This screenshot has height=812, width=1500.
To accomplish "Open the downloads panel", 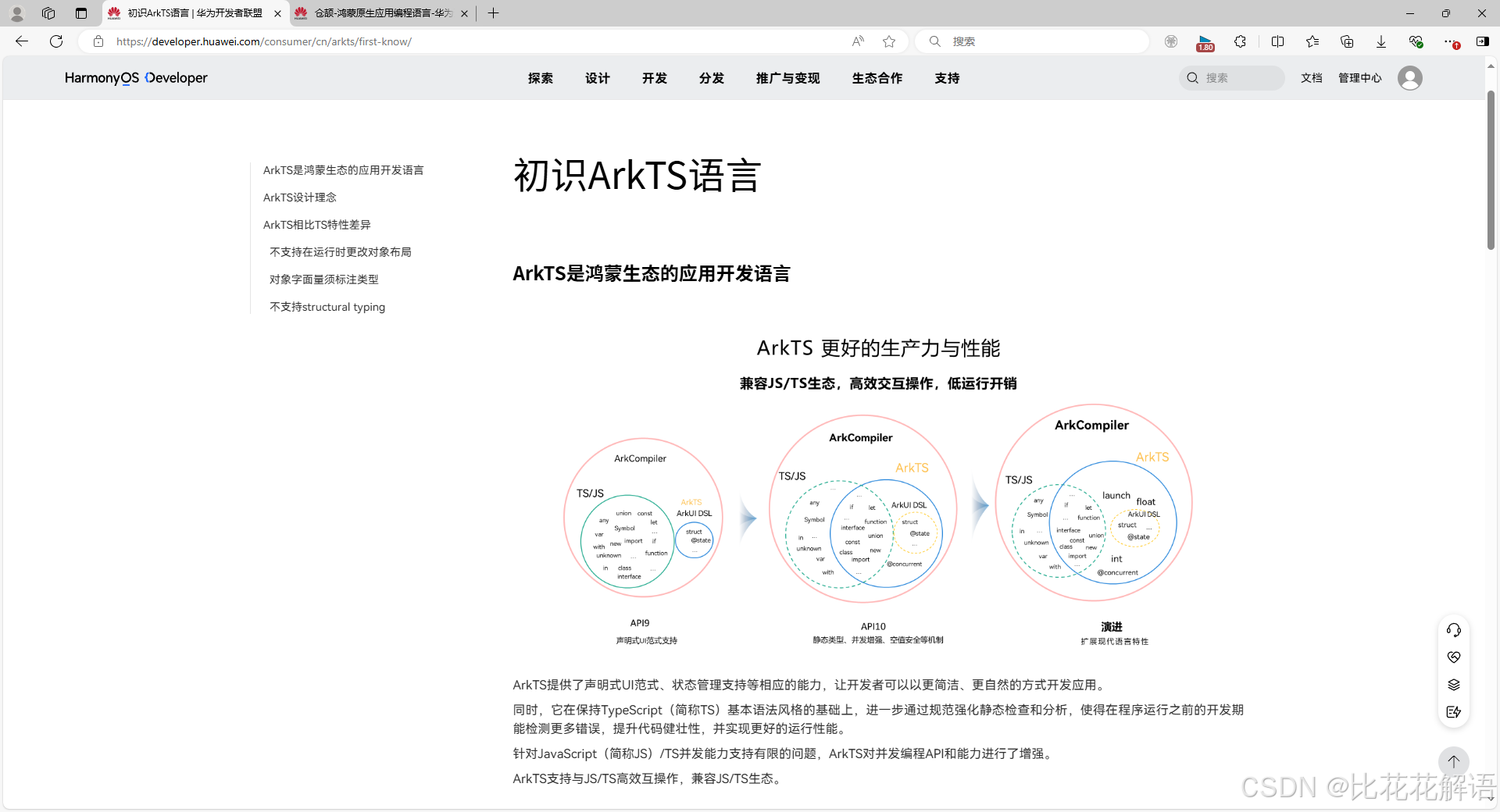I will [x=1381, y=41].
